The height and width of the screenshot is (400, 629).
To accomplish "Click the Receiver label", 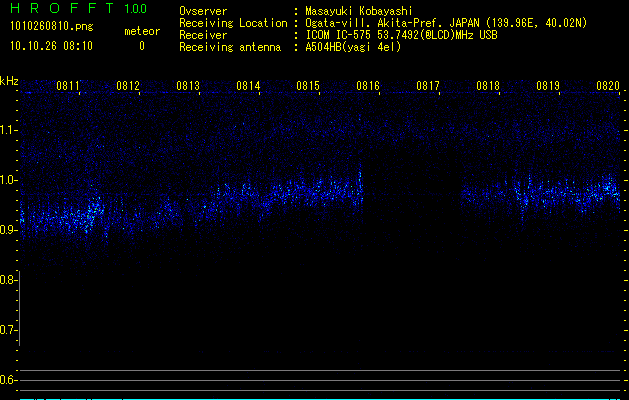I will point(203,35).
